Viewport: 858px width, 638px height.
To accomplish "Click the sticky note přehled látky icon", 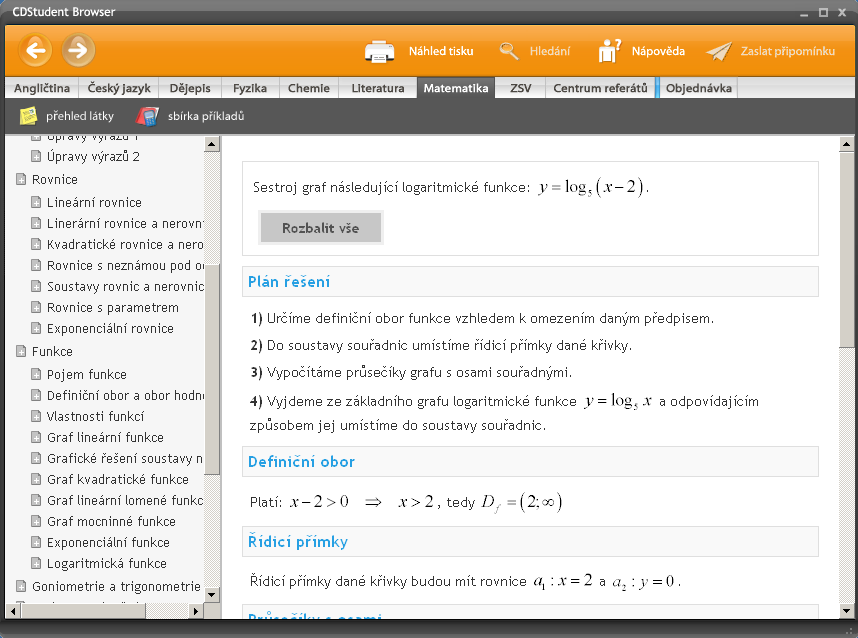I will tap(28, 116).
